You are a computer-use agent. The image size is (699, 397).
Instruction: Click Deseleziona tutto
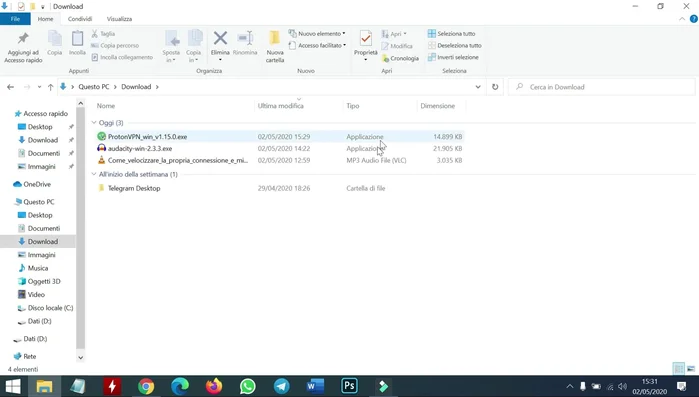454,45
